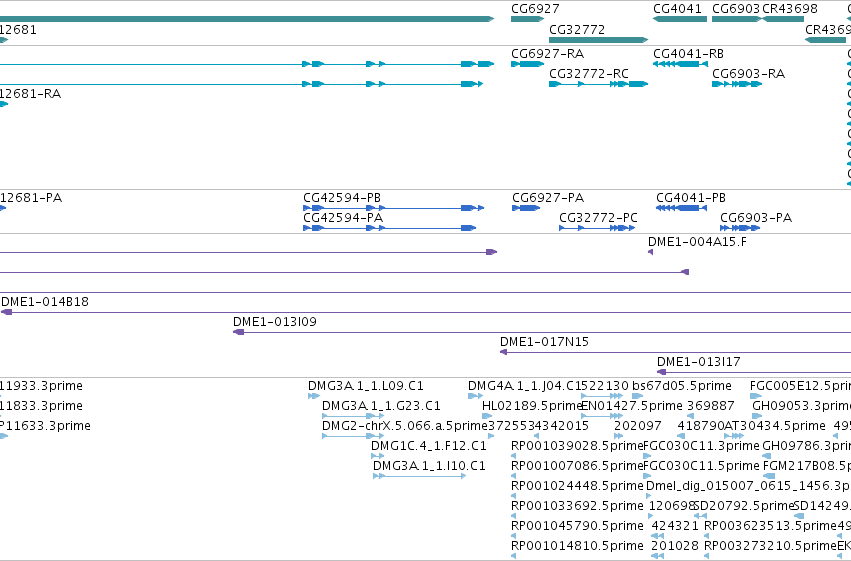This screenshot has height=561, width=851.
Task: Click EST DMG3A.1_1.I10.C1
Action: coord(420,476)
